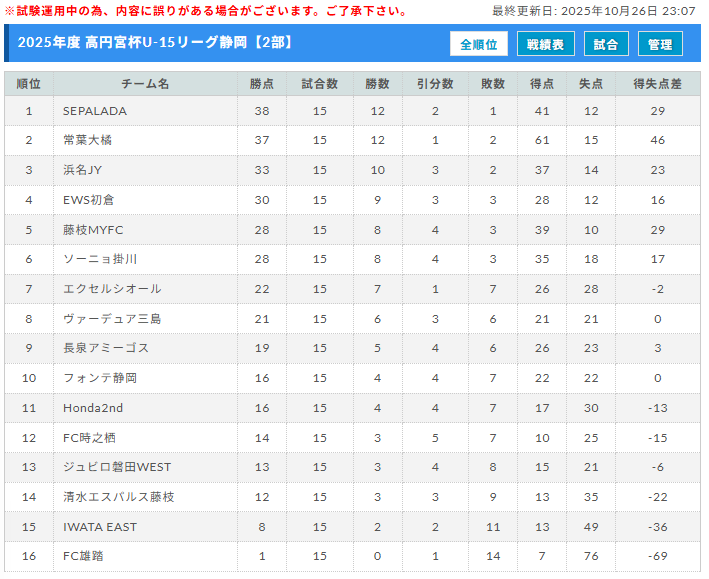Click the 得点 column header
Screen dimensions: 709x579
[x=542, y=84]
